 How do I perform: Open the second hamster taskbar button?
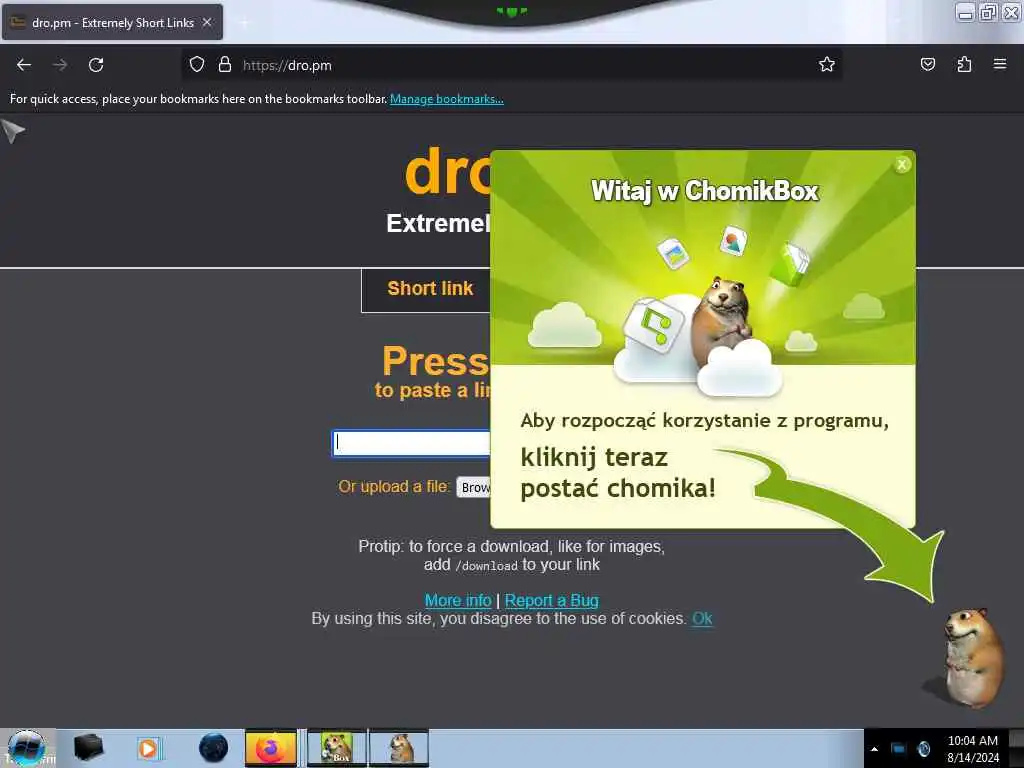(x=399, y=748)
